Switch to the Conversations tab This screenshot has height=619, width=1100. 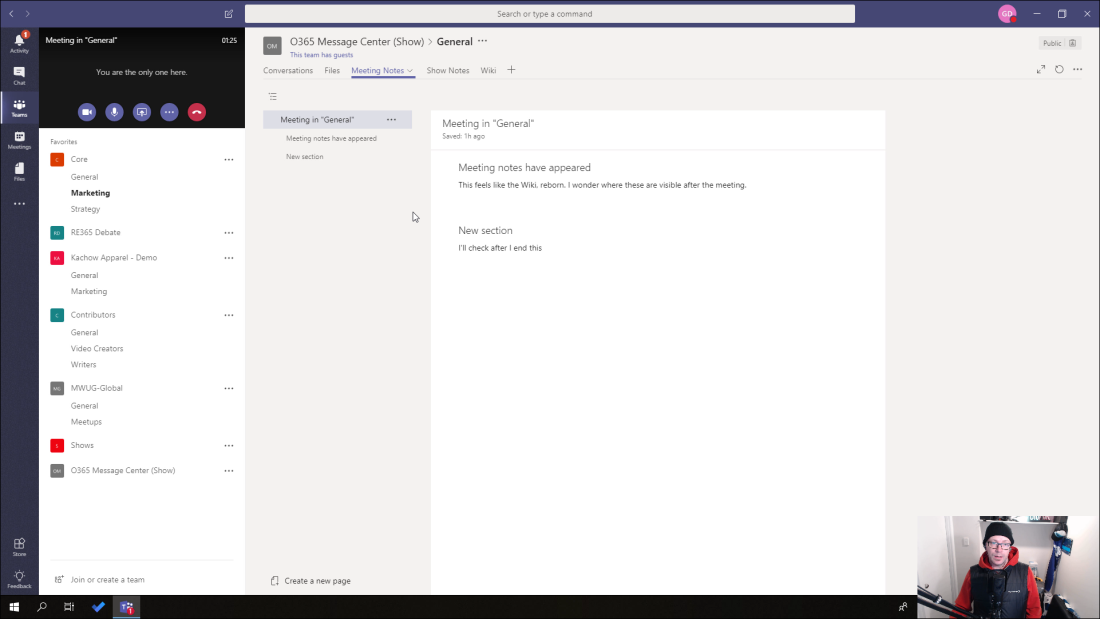[x=288, y=70]
